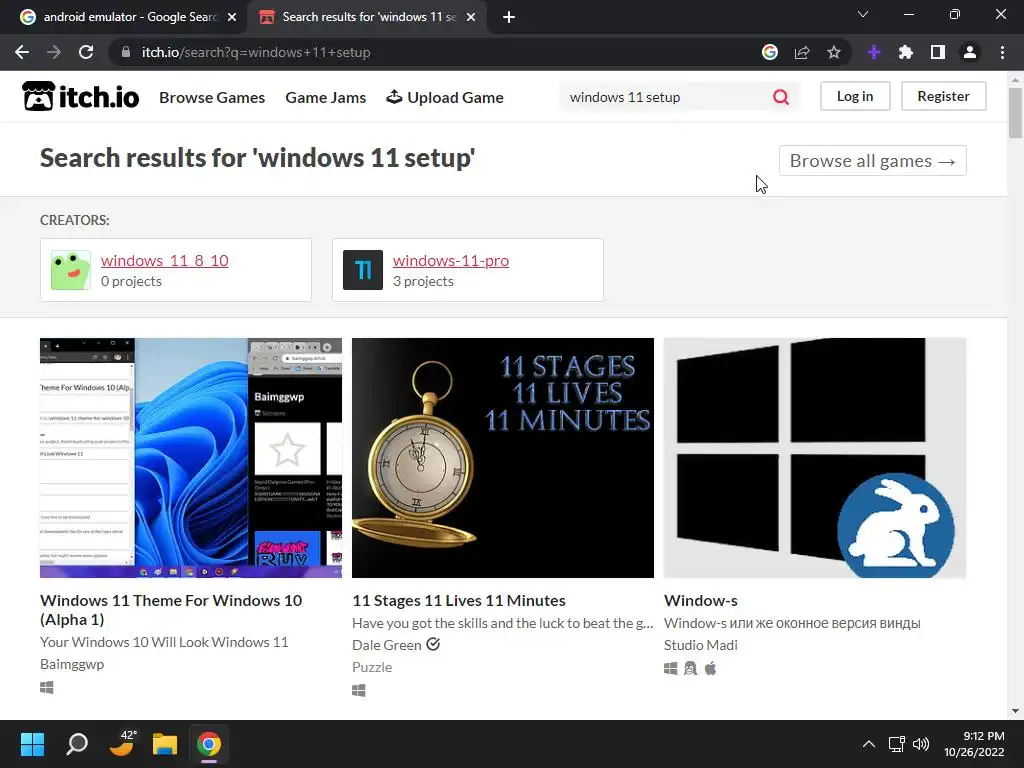Click Upload Game in the navigation
Image resolution: width=1024 pixels, height=768 pixels.
[445, 97]
